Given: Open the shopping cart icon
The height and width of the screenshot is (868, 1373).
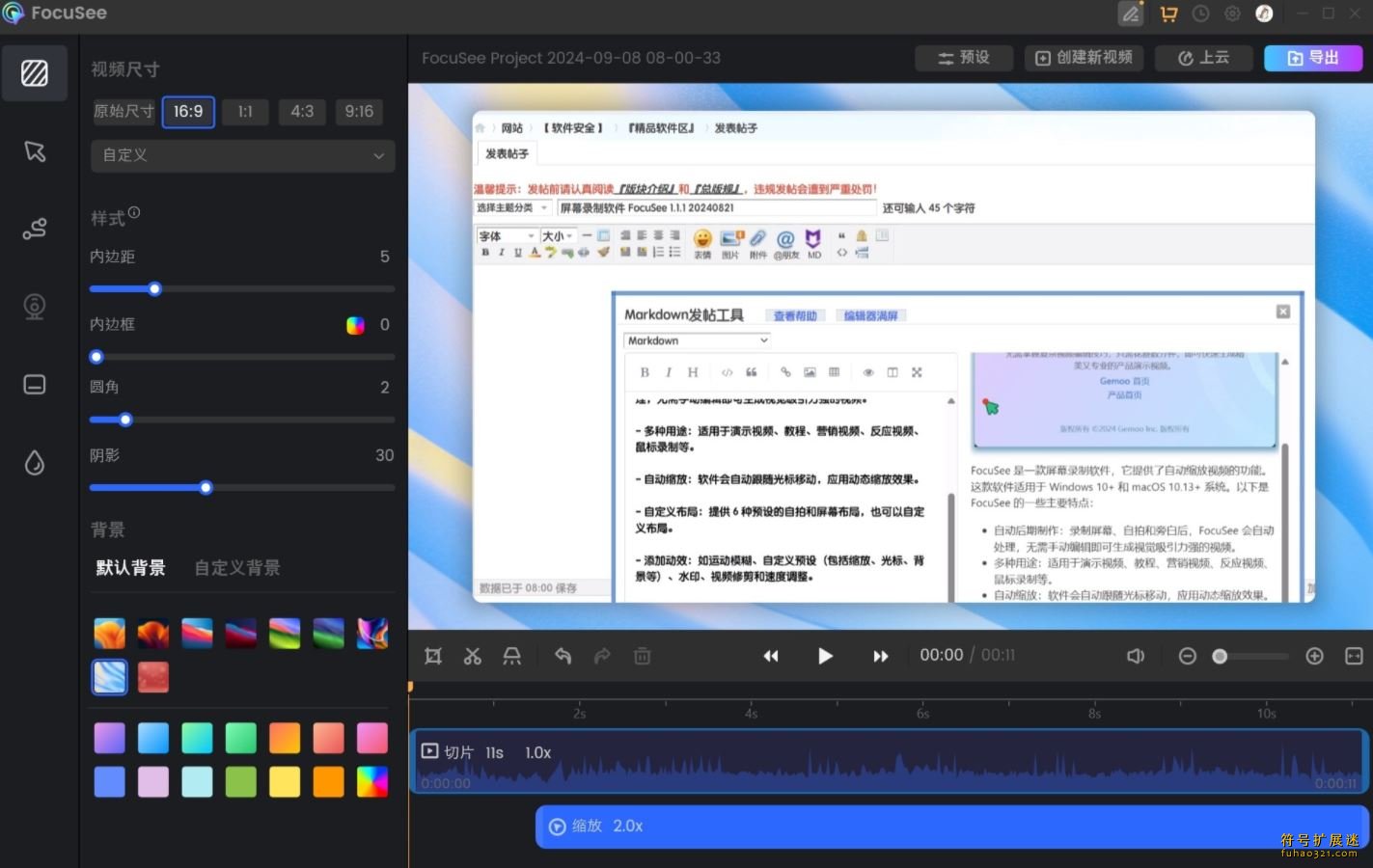Looking at the screenshot, I should click(1168, 14).
